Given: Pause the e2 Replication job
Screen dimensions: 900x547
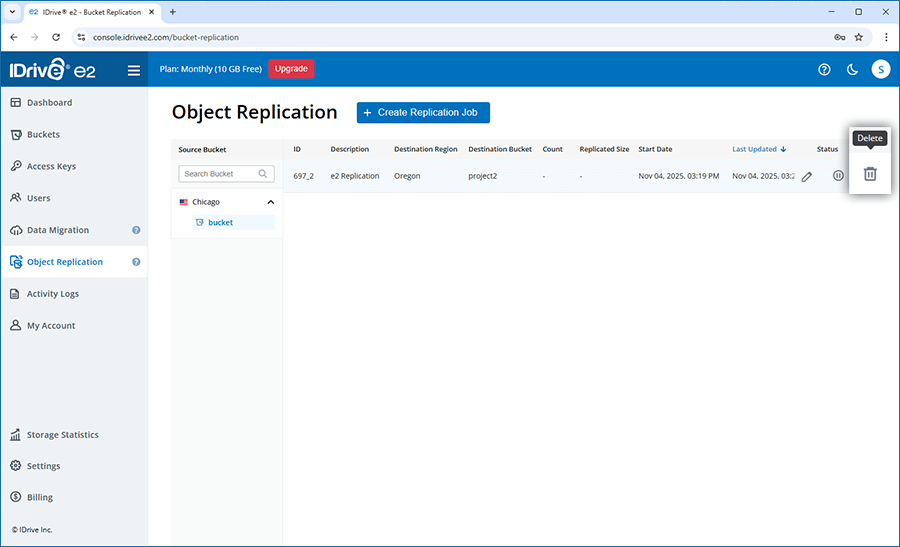Looking at the screenshot, I should click(838, 176).
